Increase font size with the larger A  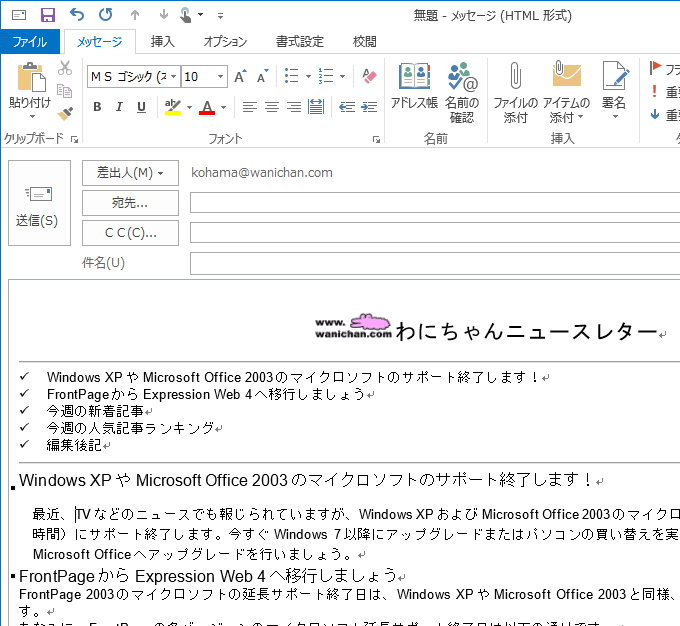tap(240, 76)
